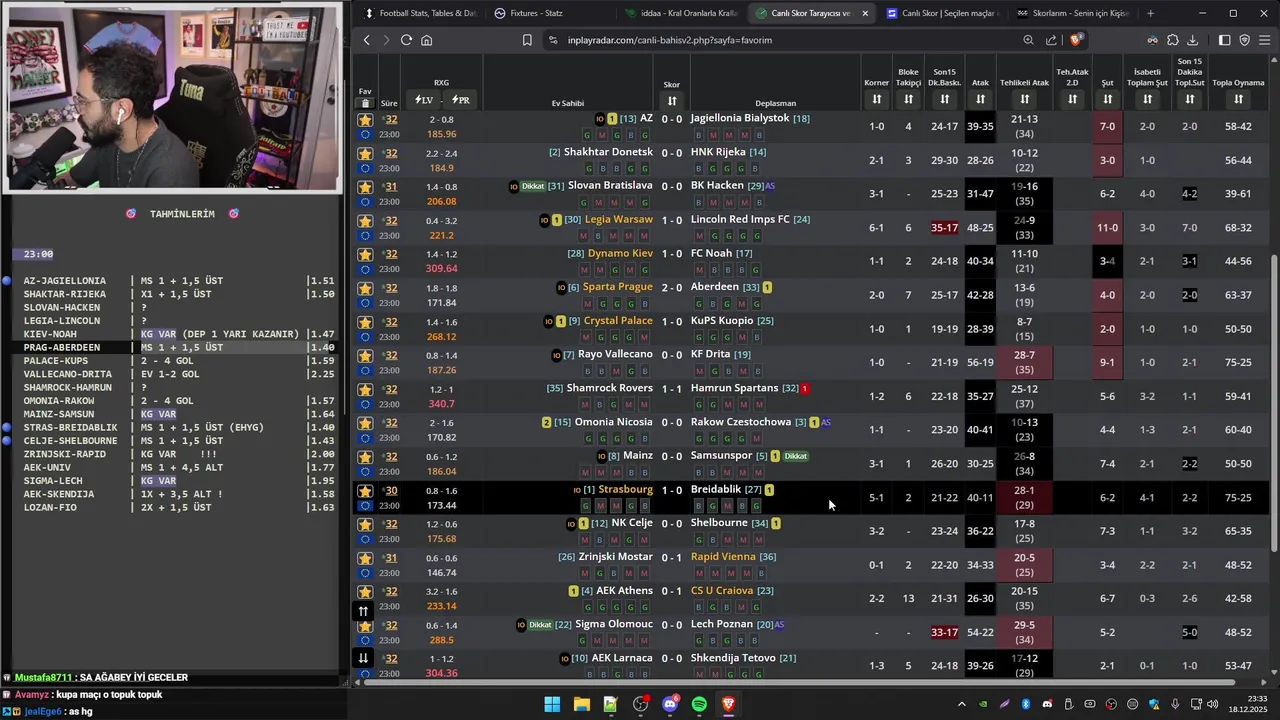Open the browser hamburger menu
Image resolution: width=1280 pixels, height=720 pixels.
[1265, 40]
